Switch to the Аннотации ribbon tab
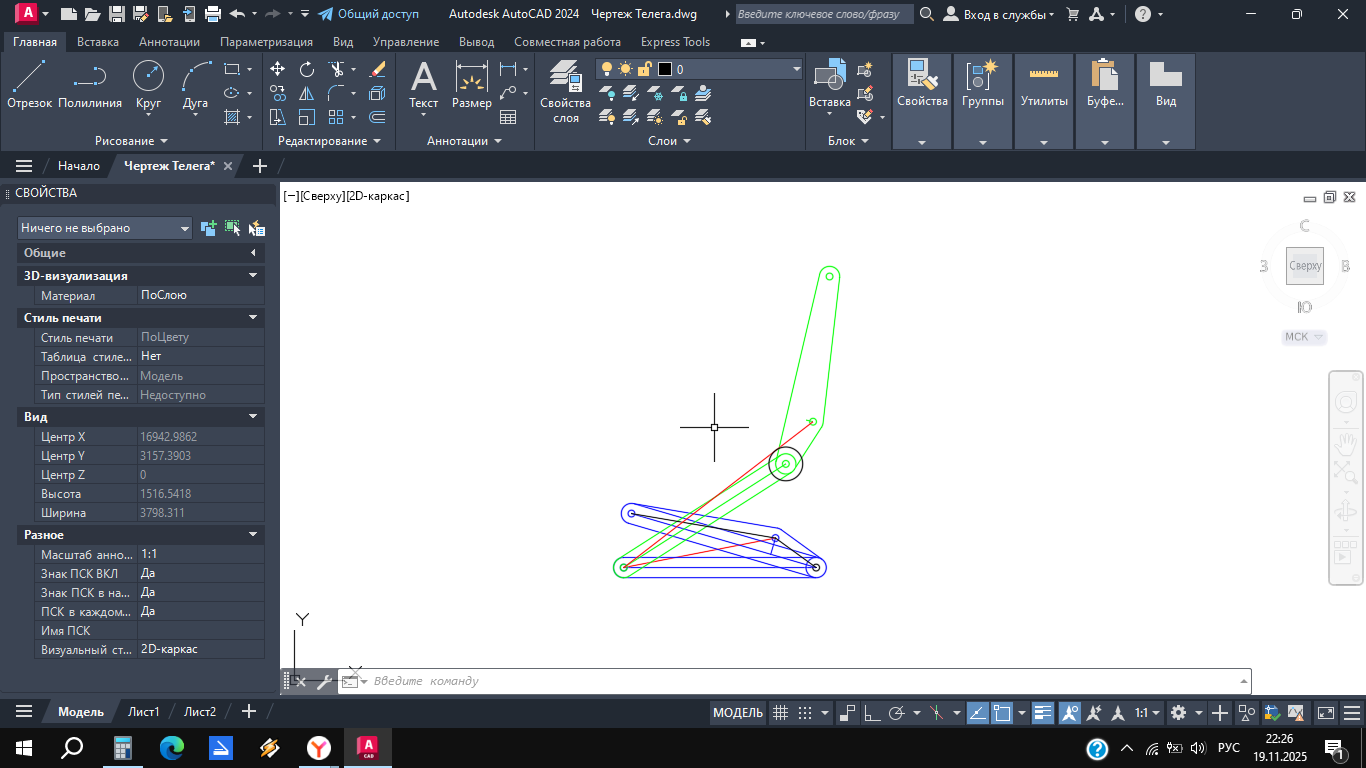The image size is (1366, 768). pos(169,42)
